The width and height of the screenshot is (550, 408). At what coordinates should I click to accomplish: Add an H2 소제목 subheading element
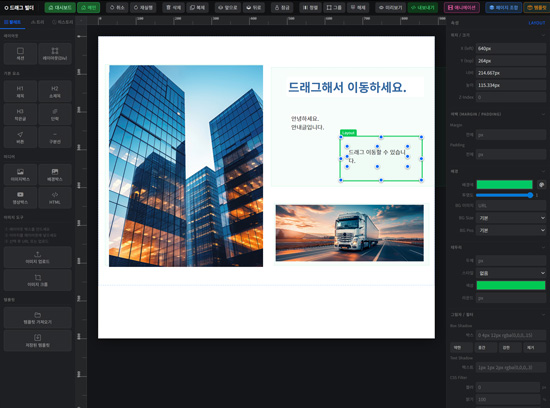click(x=55, y=92)
